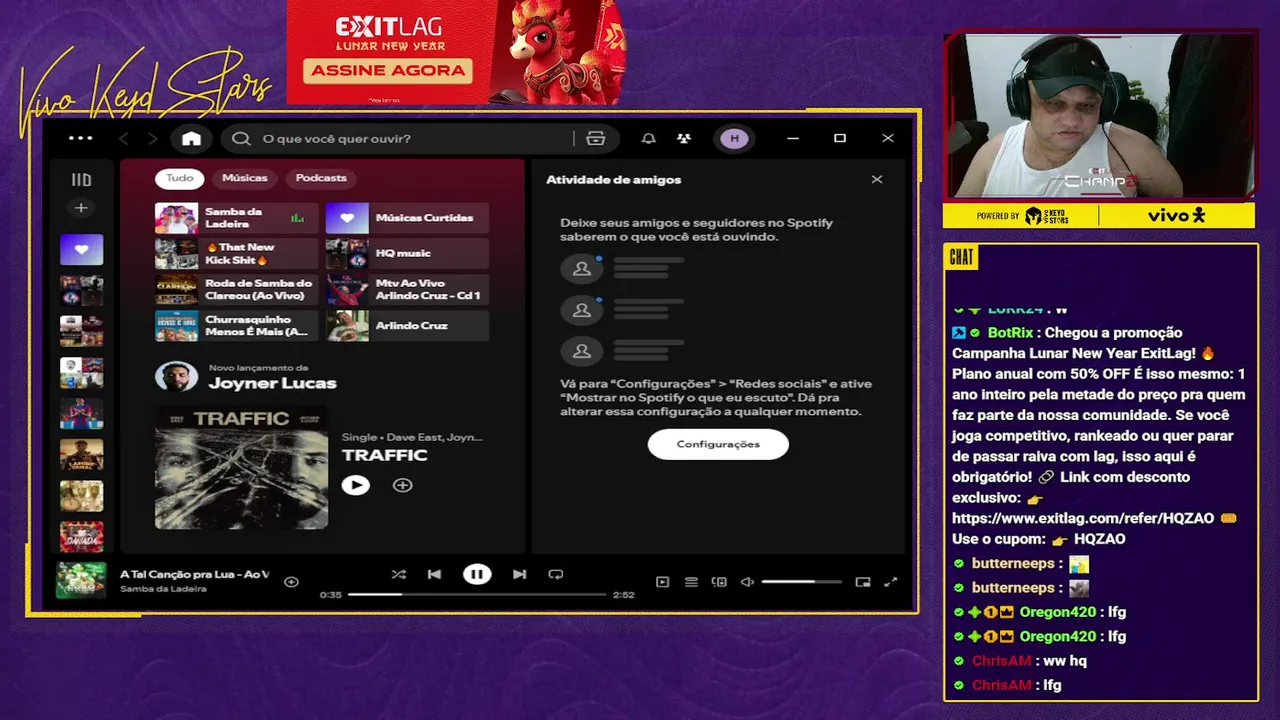The height and width of the screenshot is (720, 1280).
Task: Play the TRAFFIC single
Action: (355, 485)
